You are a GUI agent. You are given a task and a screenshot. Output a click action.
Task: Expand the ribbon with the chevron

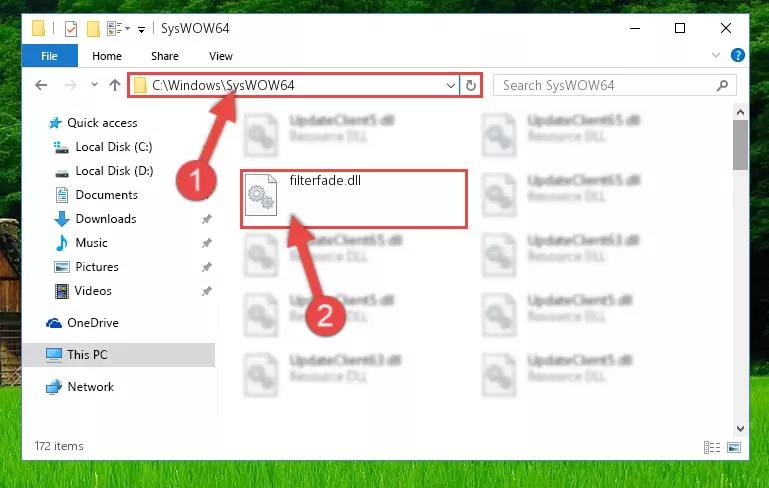point(716,55)
